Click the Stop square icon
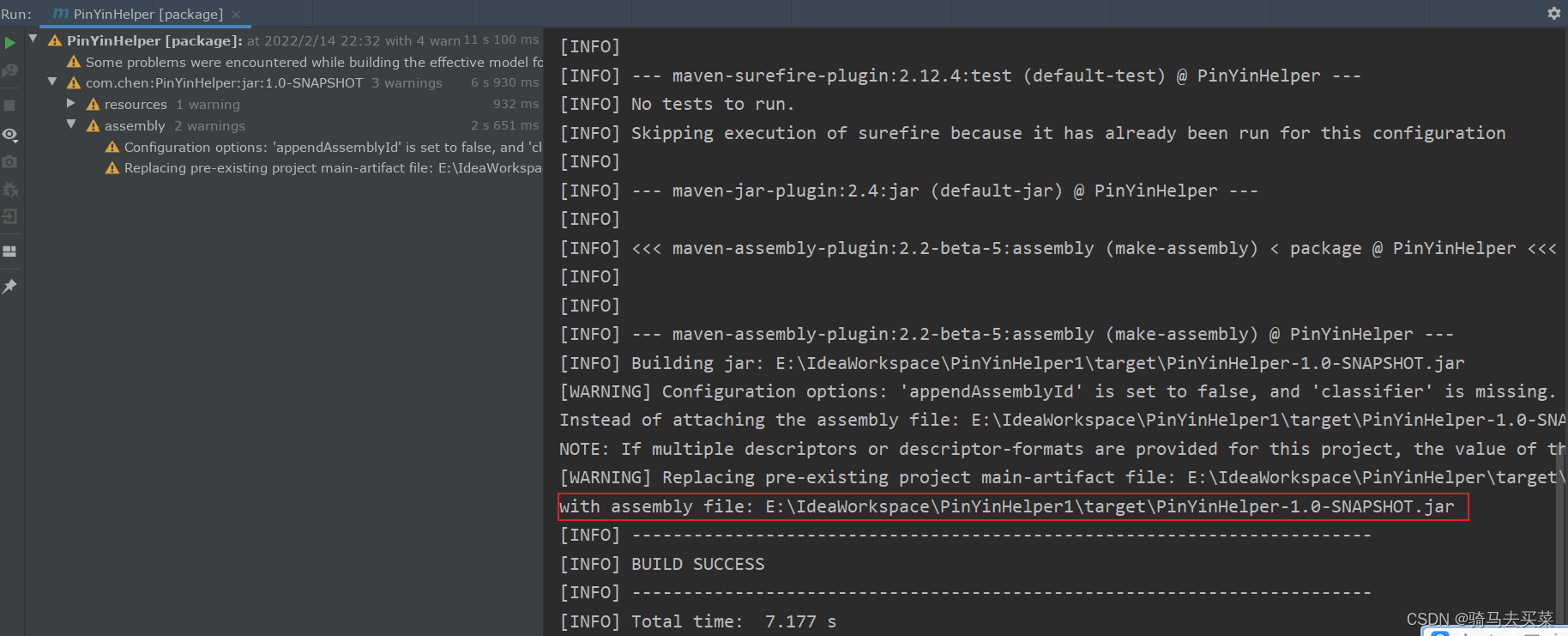This screenshot has height=636, width=1568. coord(10,106)
